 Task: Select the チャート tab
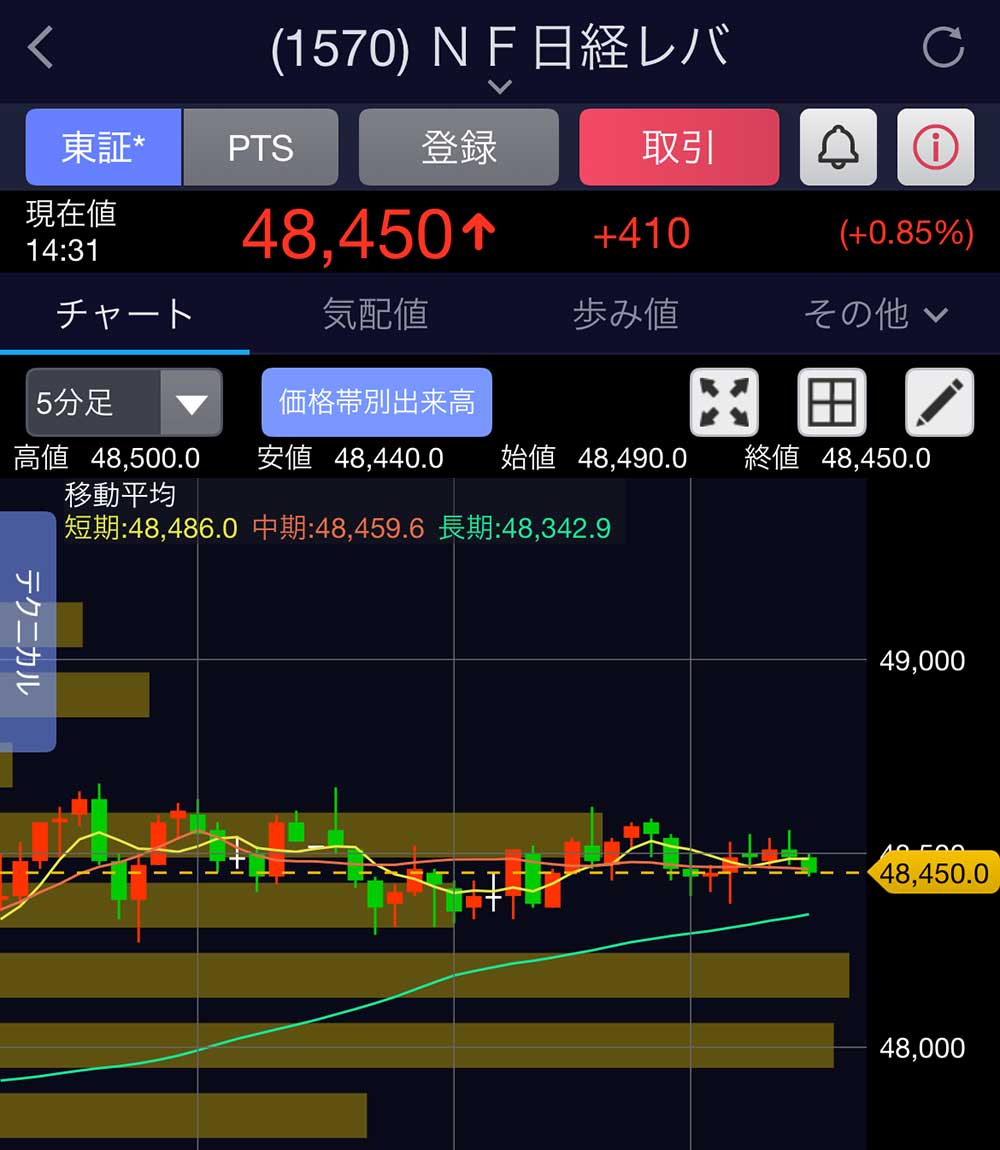[125, 314]
